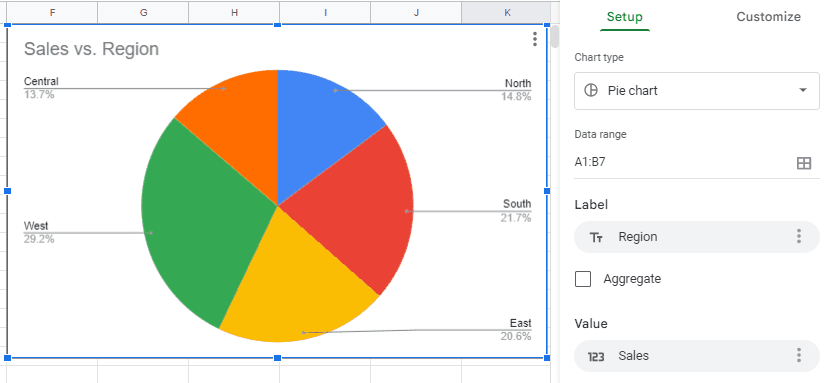Click the 14.8% percentage value
Image resolution: width=835 pixels, height=383 pixels.
tap(516, 96)
